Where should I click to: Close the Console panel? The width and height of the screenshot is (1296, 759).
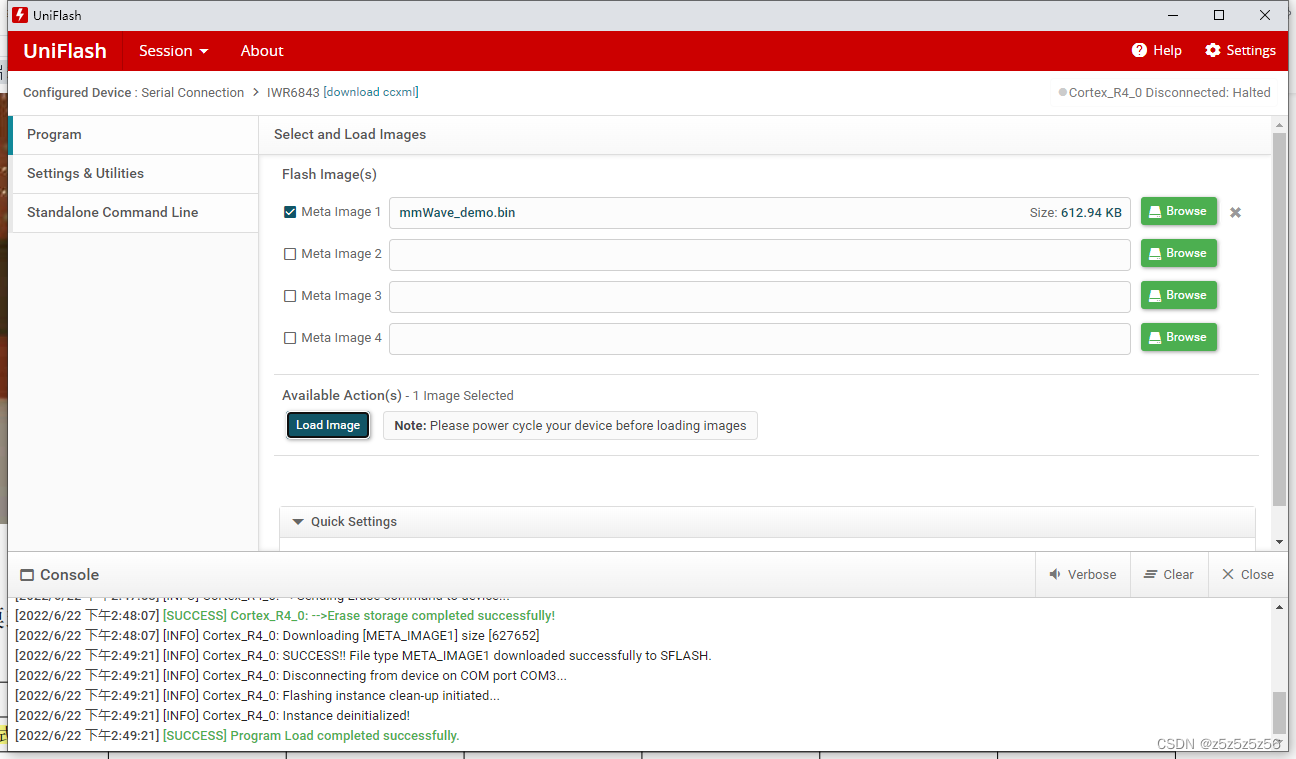tap(1248, 575)
